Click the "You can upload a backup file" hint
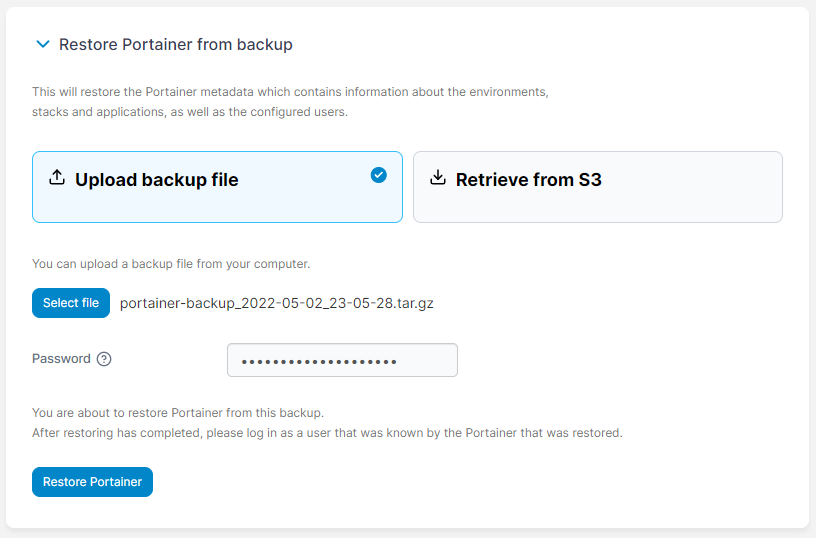816x538 pixels. click(x=171, y=264)
